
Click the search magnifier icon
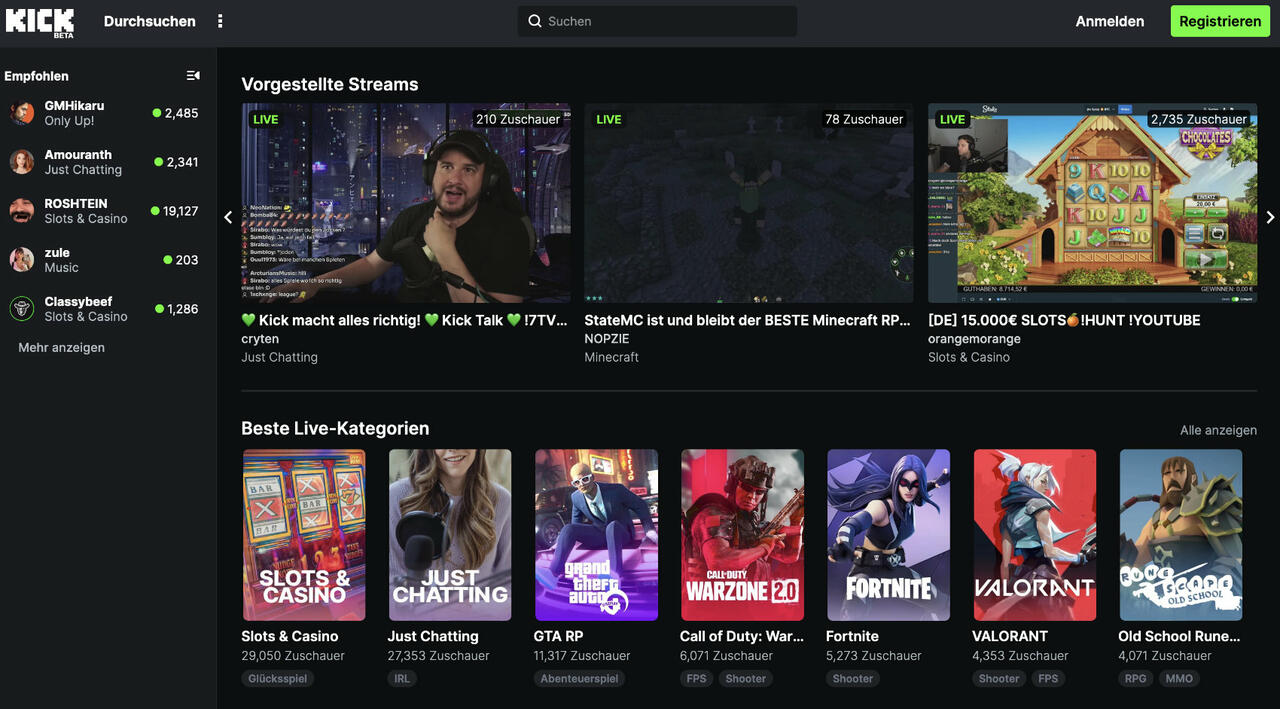[x=535, y=21]
